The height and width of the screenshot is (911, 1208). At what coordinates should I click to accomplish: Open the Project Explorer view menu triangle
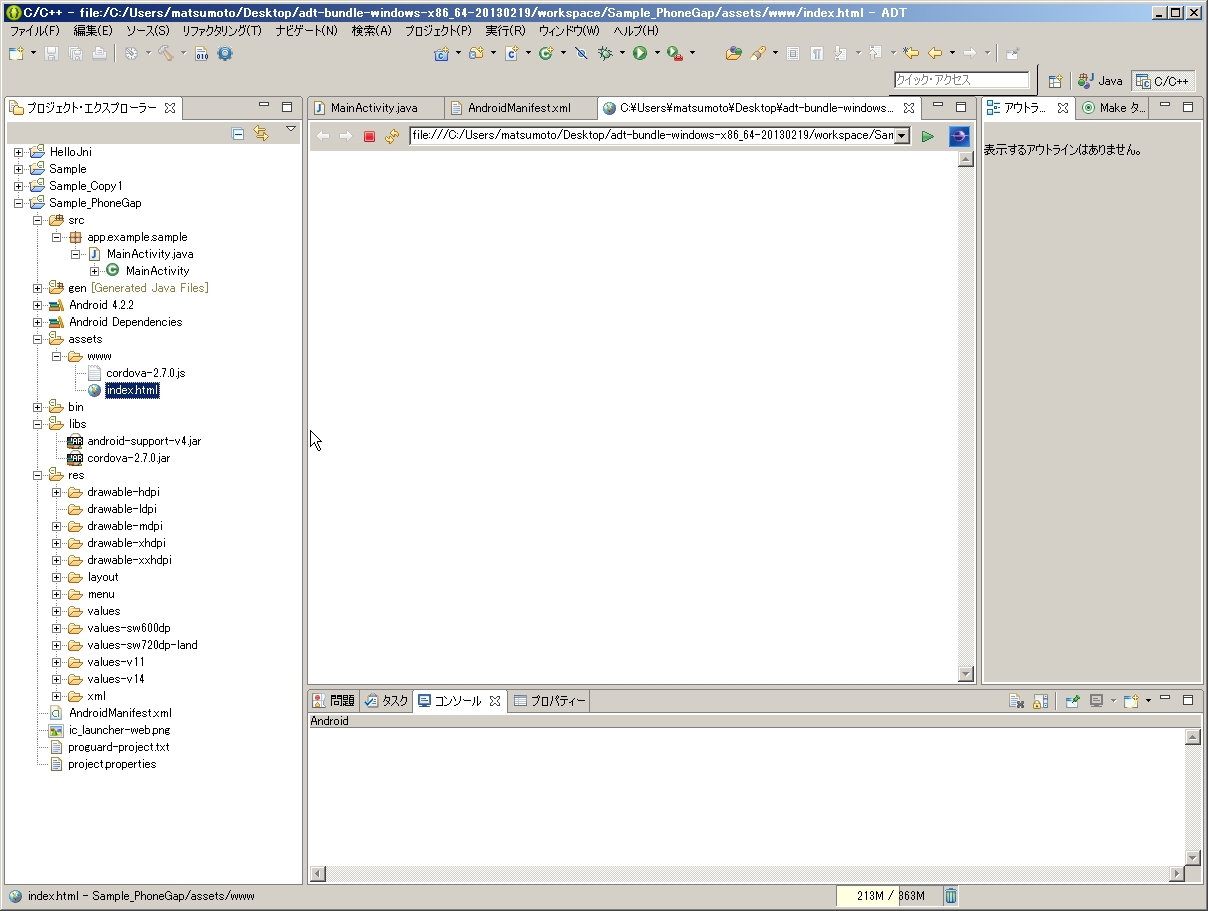pos(291,129)
